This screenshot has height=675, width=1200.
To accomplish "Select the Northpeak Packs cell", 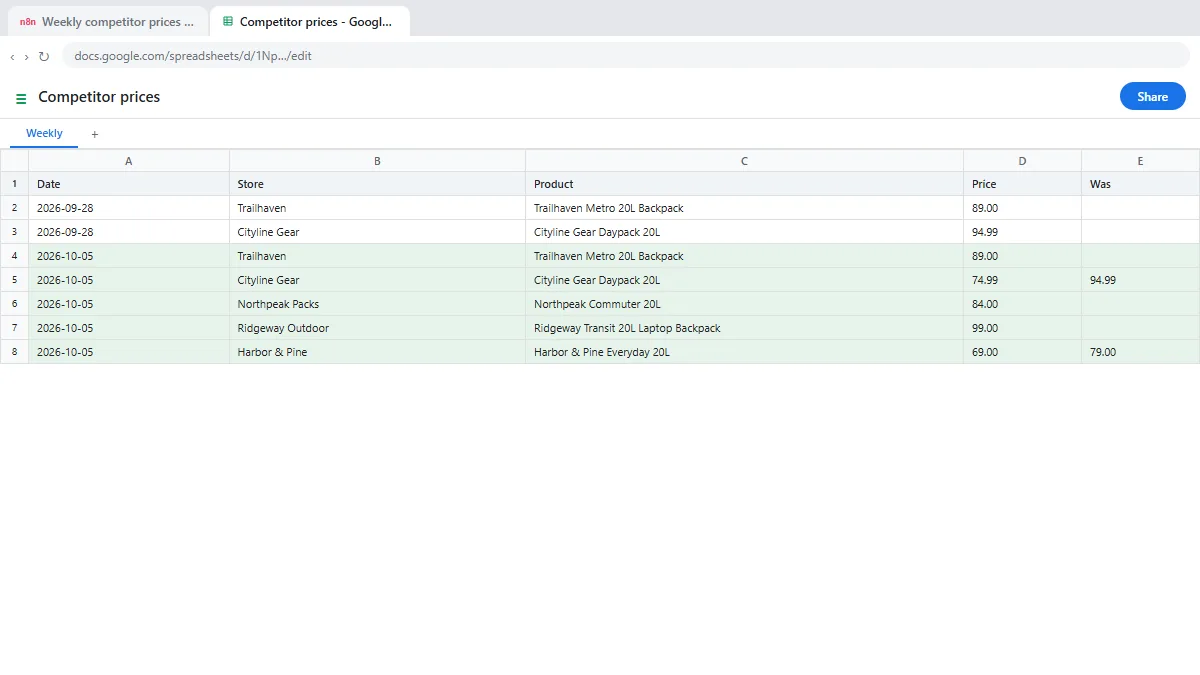I will 377,304.
